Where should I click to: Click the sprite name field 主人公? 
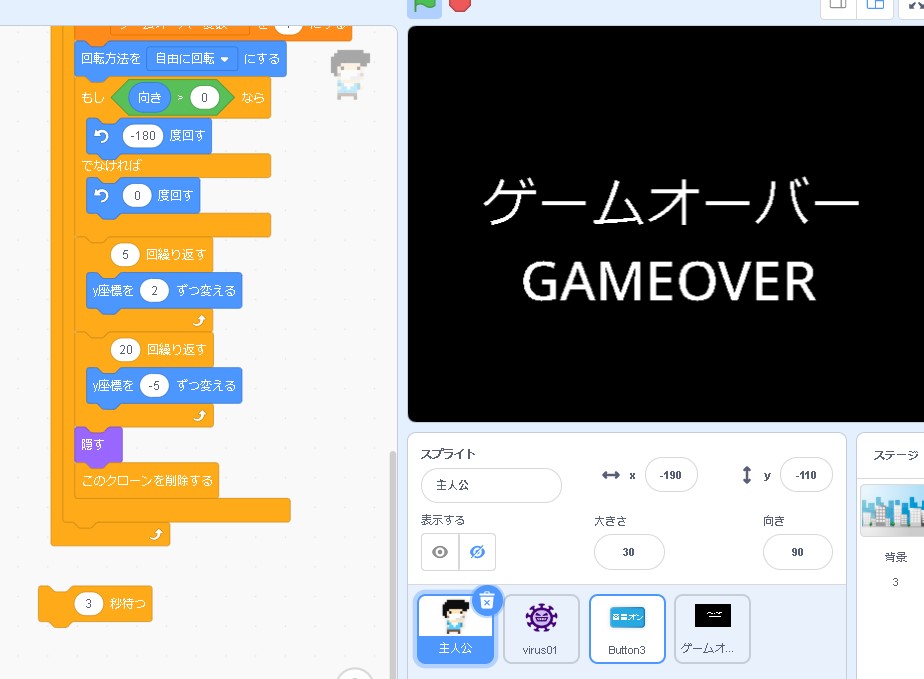[491, 485]
